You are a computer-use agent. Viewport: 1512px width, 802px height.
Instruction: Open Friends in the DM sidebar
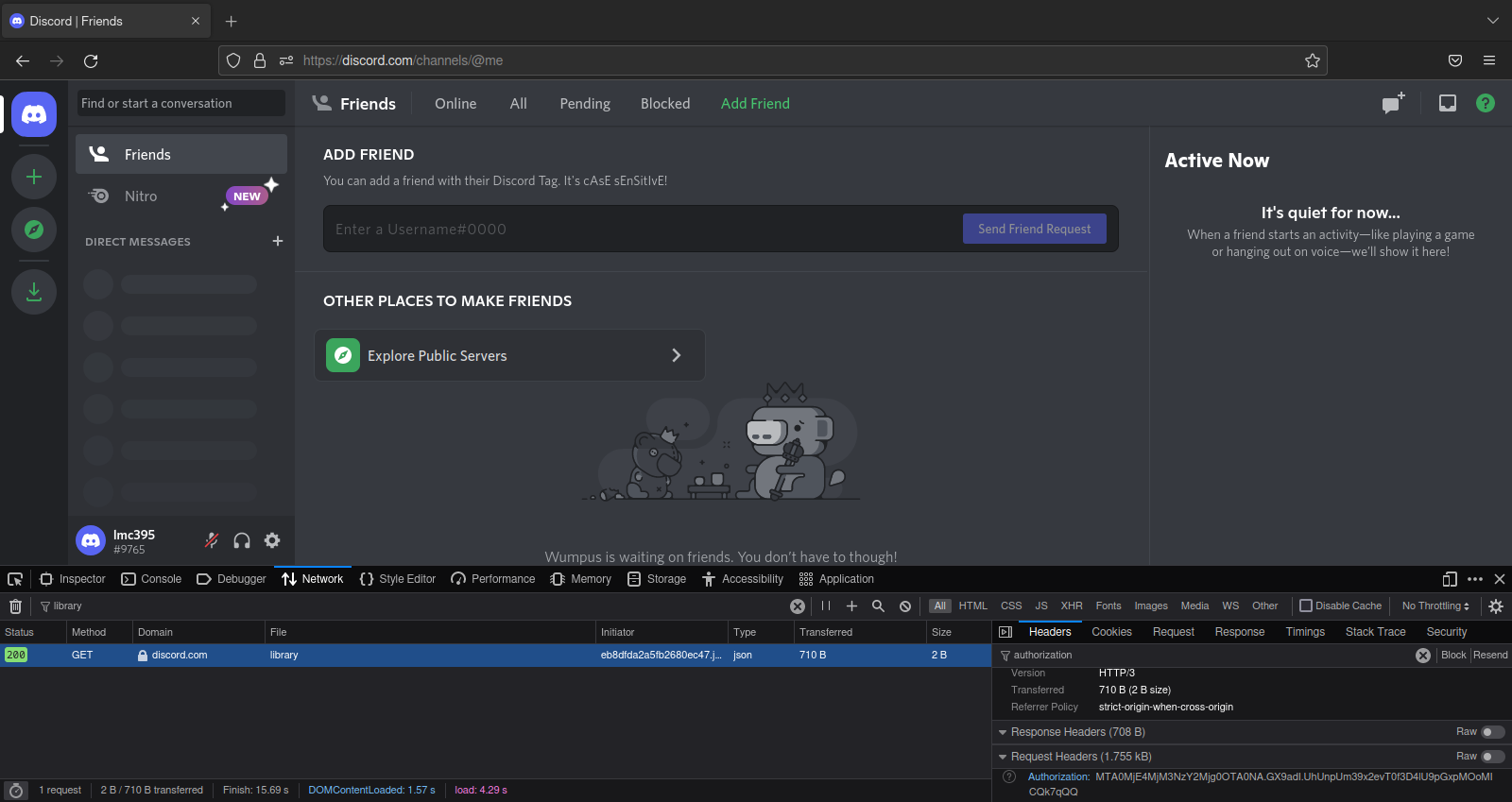coord(181,154)
